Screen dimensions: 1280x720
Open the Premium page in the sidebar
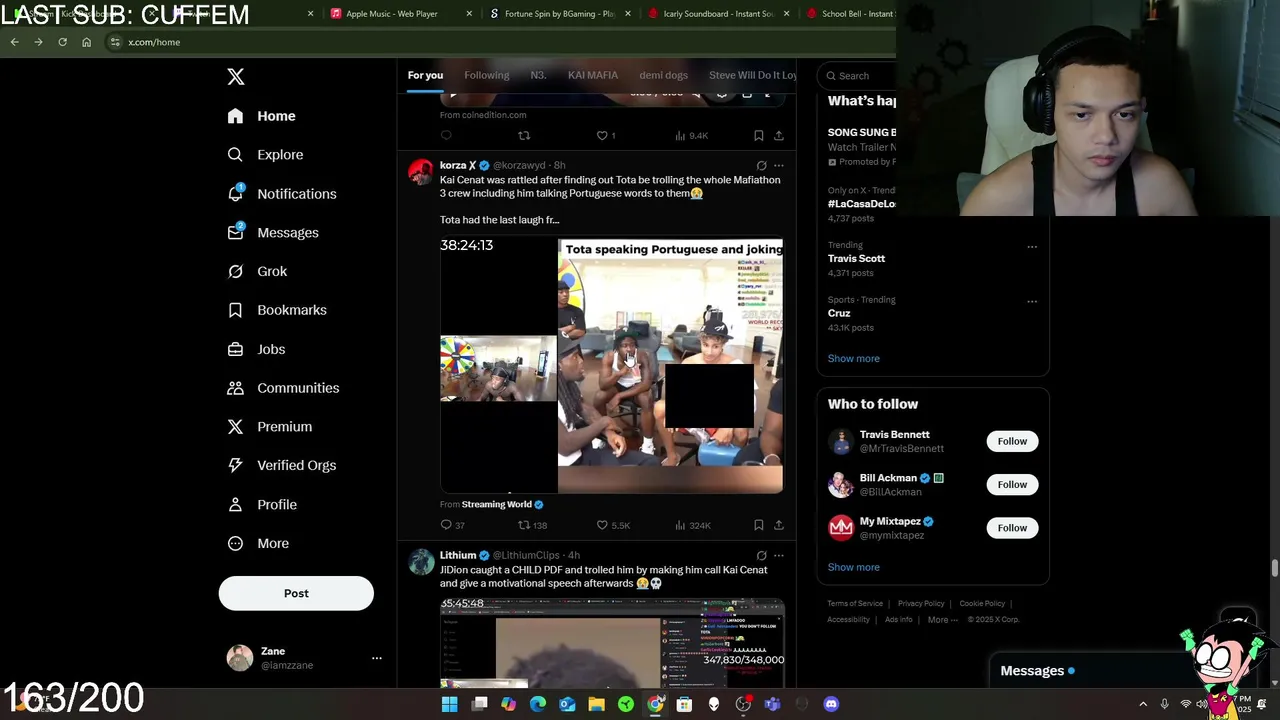[x=269, y=427]
